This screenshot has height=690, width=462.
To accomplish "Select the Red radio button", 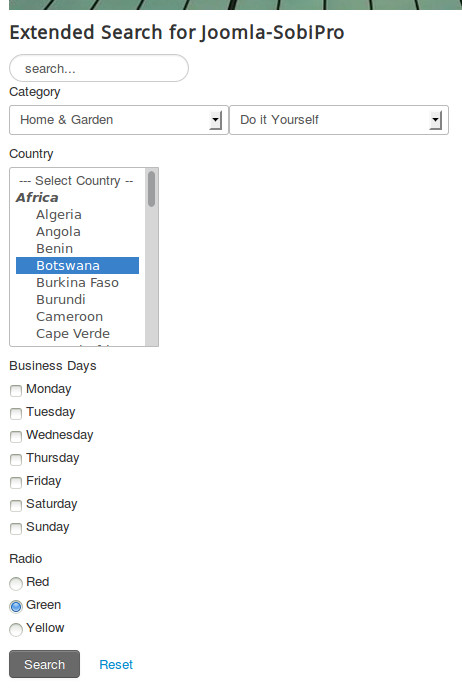I will tap(16, 584).
